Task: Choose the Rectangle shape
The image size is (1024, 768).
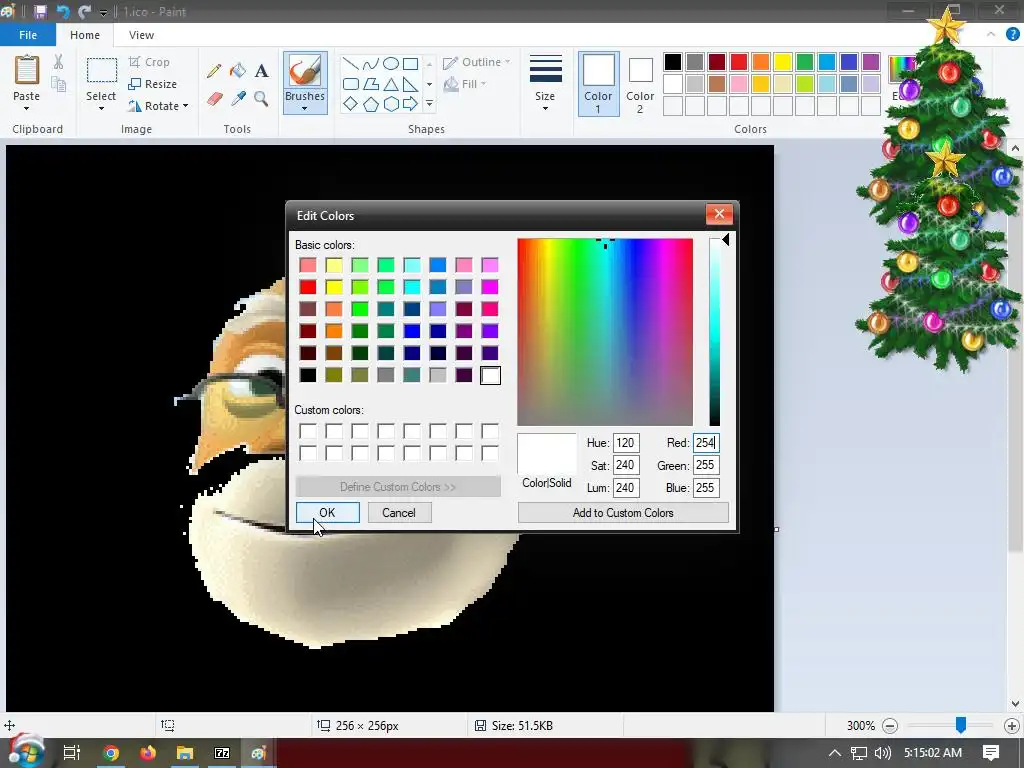Action: coord(410,63)
